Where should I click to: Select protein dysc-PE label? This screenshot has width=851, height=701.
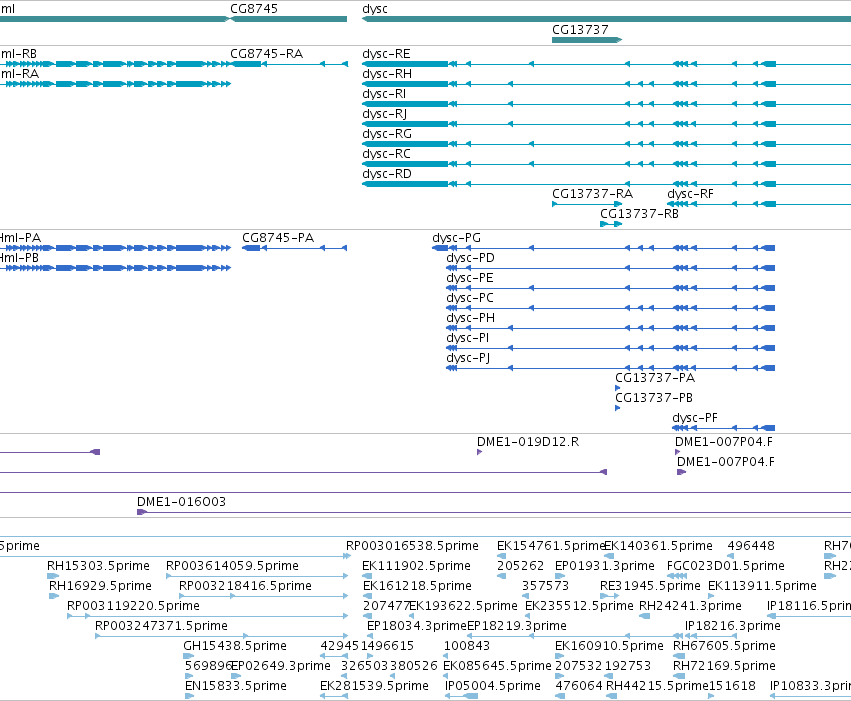[x=470, y=278]
